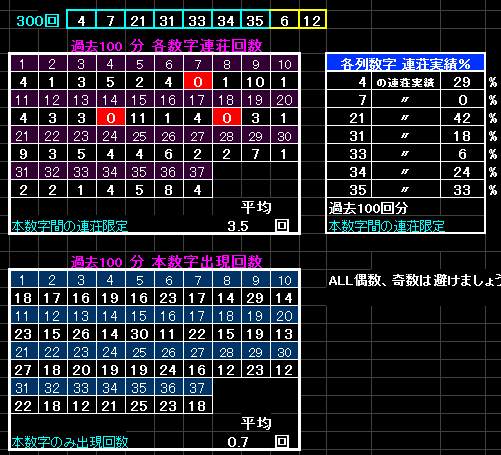Viewport: 501px width, 455px height.
Task: Select the 0 percent value for number 7
Action: click(462, 100)
